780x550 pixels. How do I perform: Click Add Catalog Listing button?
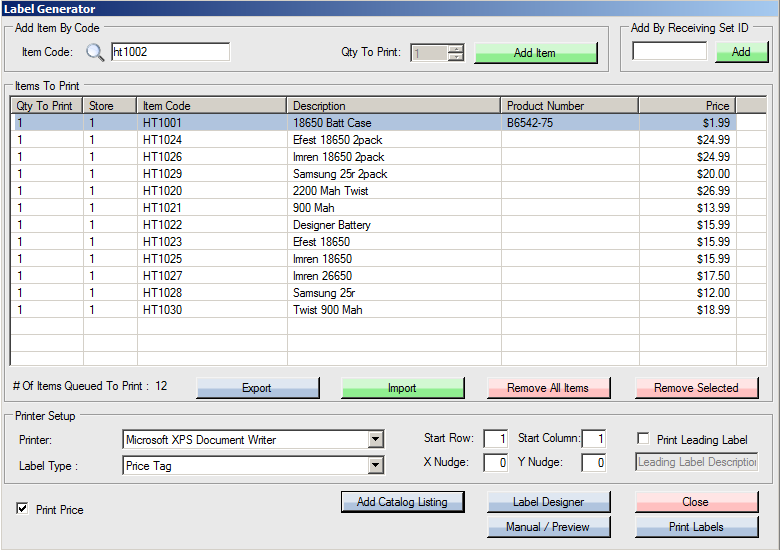[402, 502]
